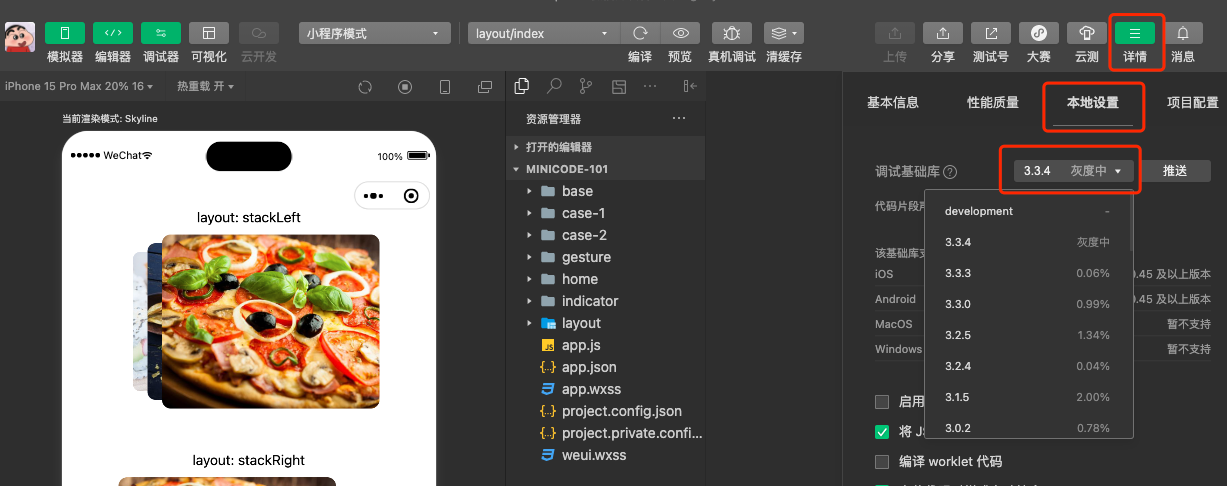
Task: Open the 热重载 开 hot reload dropdown
Action: coord(205,87)
